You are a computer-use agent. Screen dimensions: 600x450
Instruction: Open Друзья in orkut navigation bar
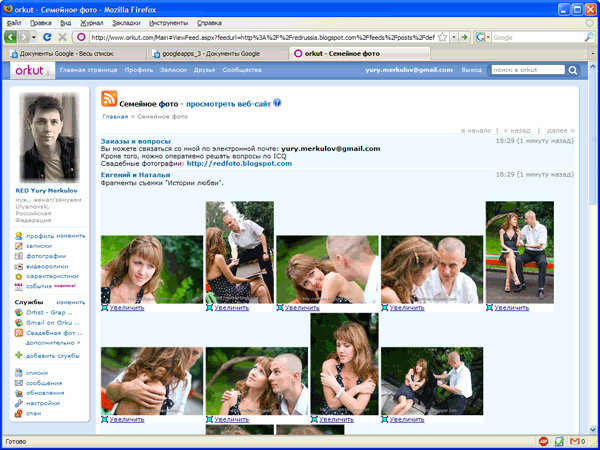204,70
